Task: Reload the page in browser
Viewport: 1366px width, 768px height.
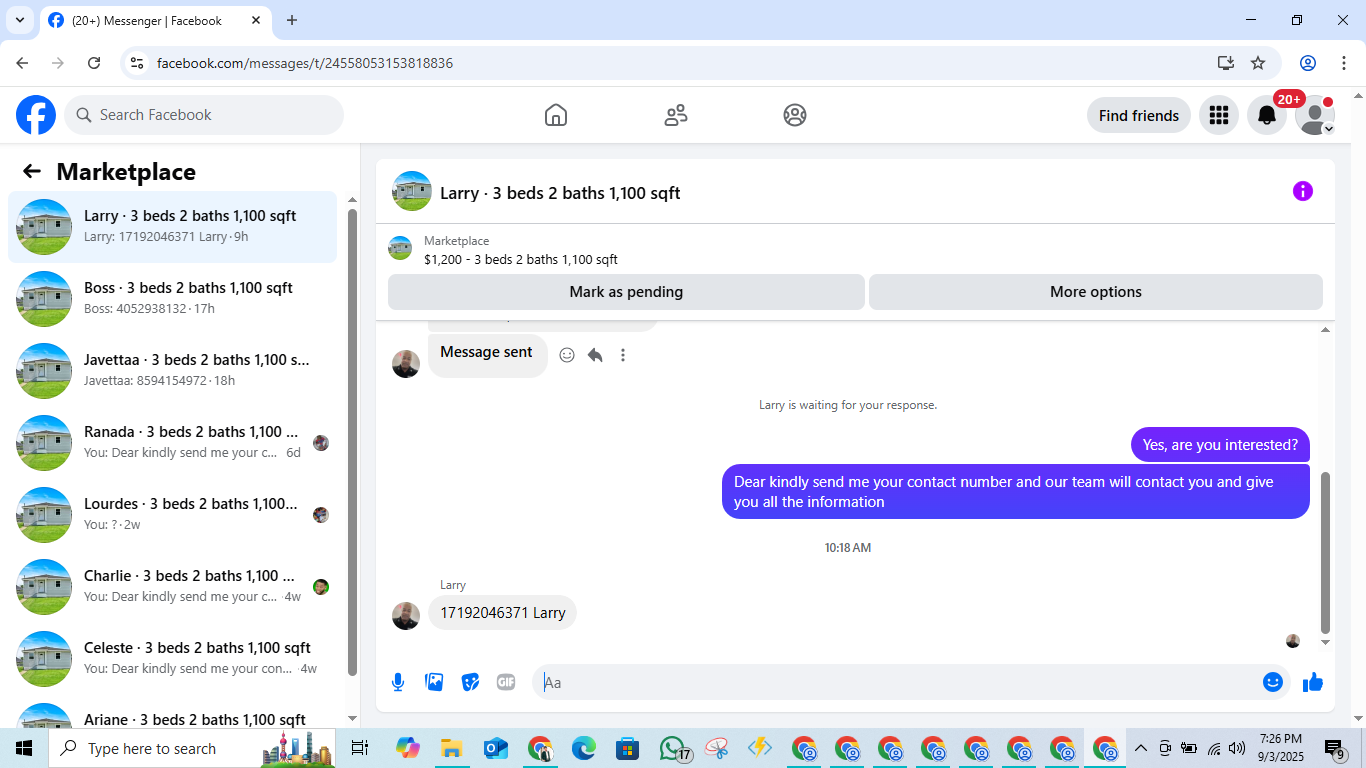Action: [94, 63]
